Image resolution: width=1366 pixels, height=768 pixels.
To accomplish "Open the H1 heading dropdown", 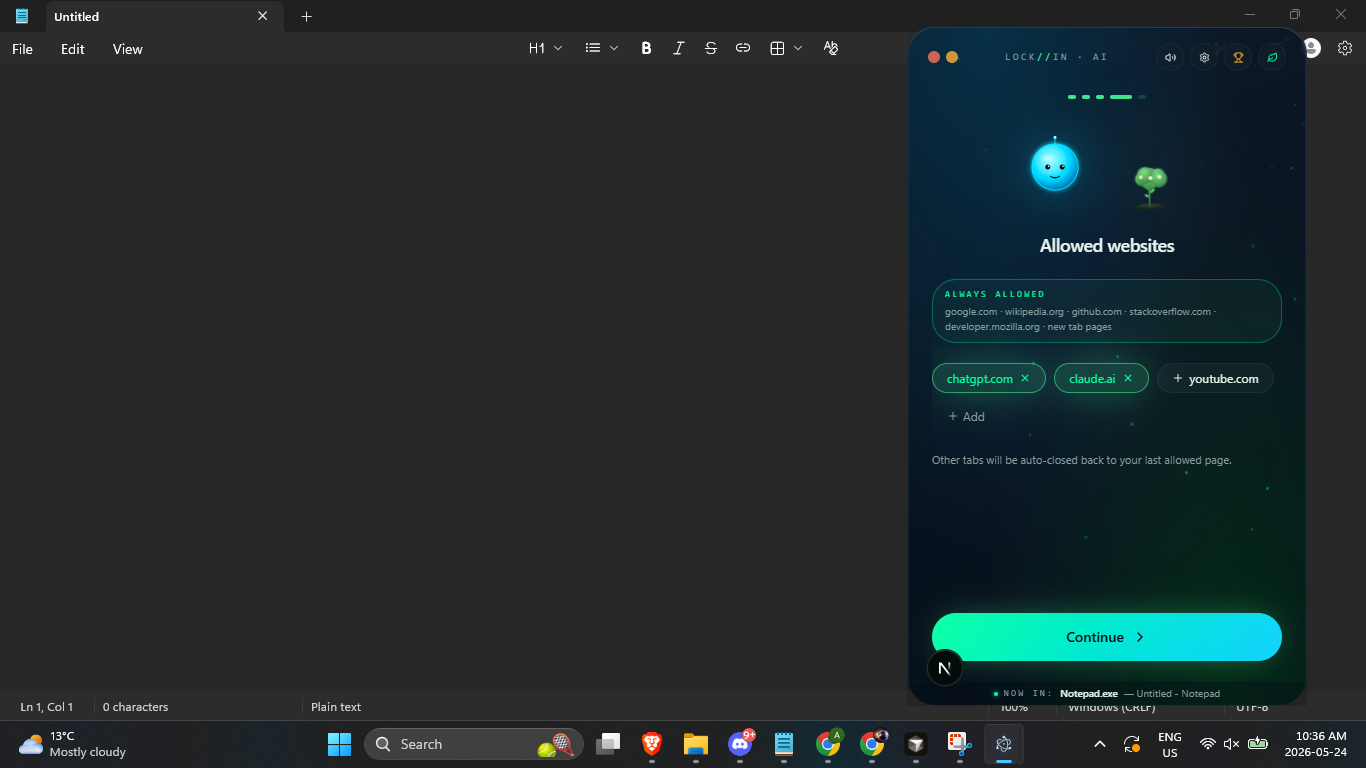I will (545, 48).
